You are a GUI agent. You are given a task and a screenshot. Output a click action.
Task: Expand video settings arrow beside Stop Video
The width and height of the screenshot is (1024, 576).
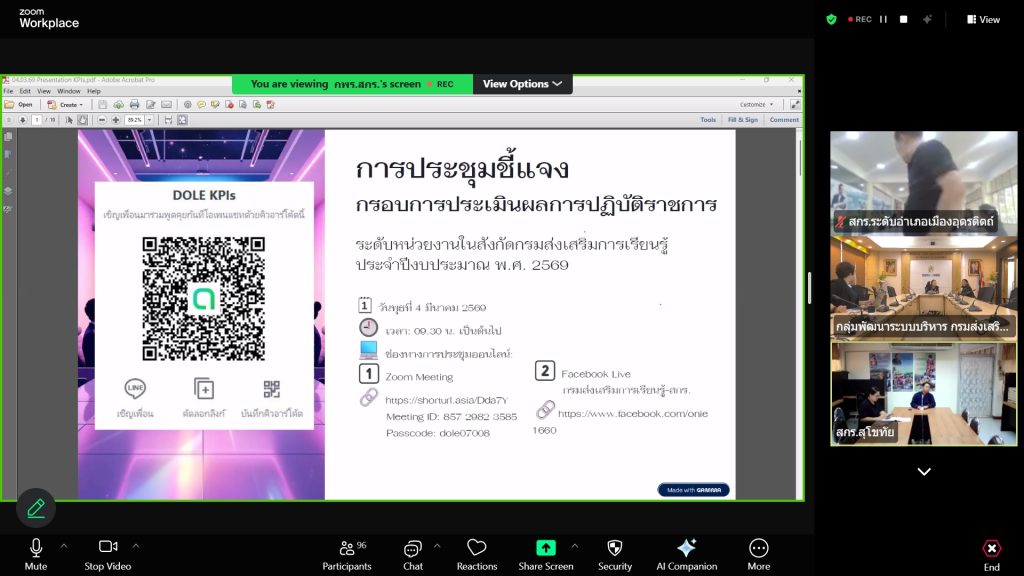136,546
